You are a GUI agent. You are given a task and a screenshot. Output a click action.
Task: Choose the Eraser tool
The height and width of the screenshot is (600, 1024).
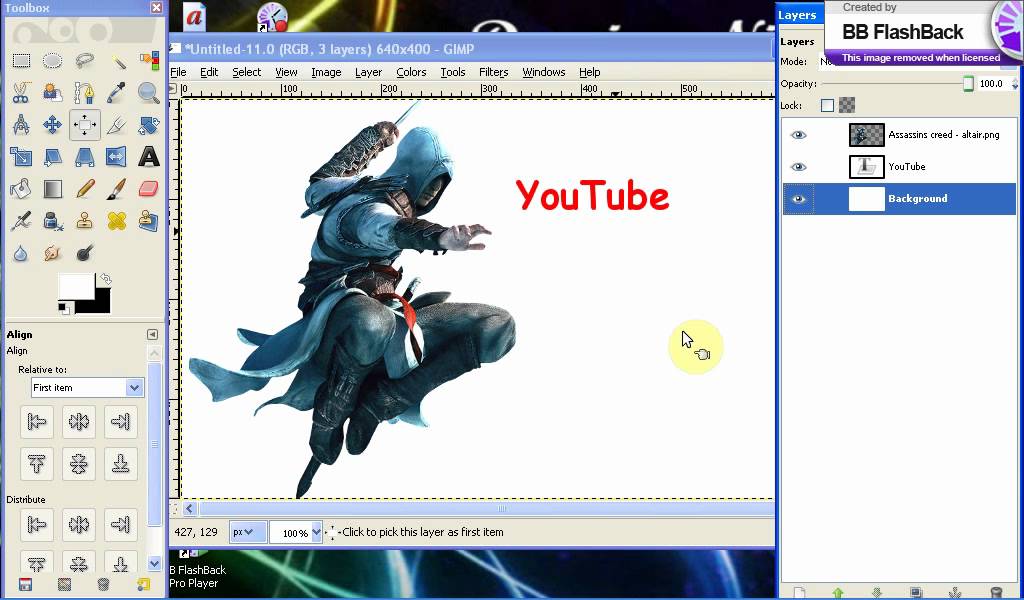149,189
